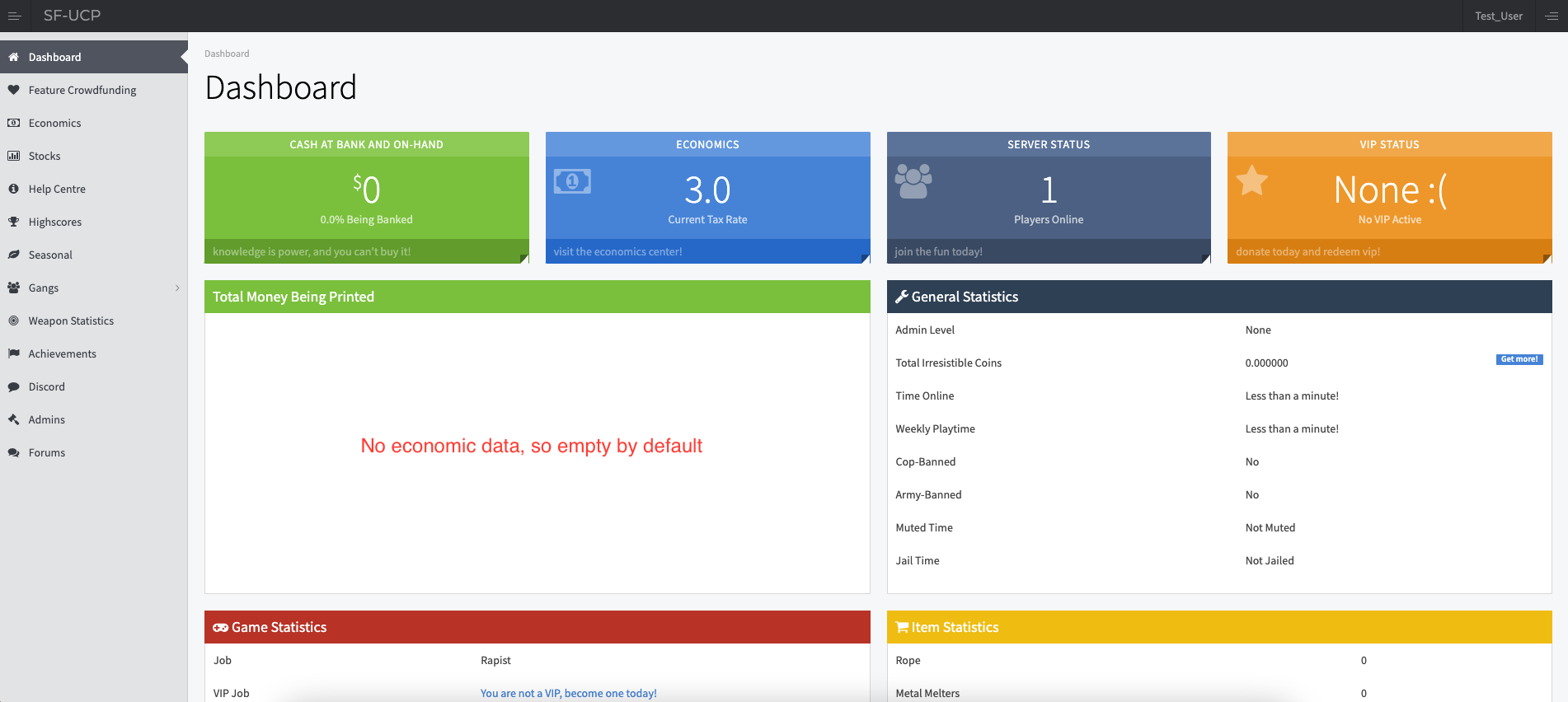
Task: Click the Weekly Playtime label
Action: pyautogui.click(x=935, y=428)
